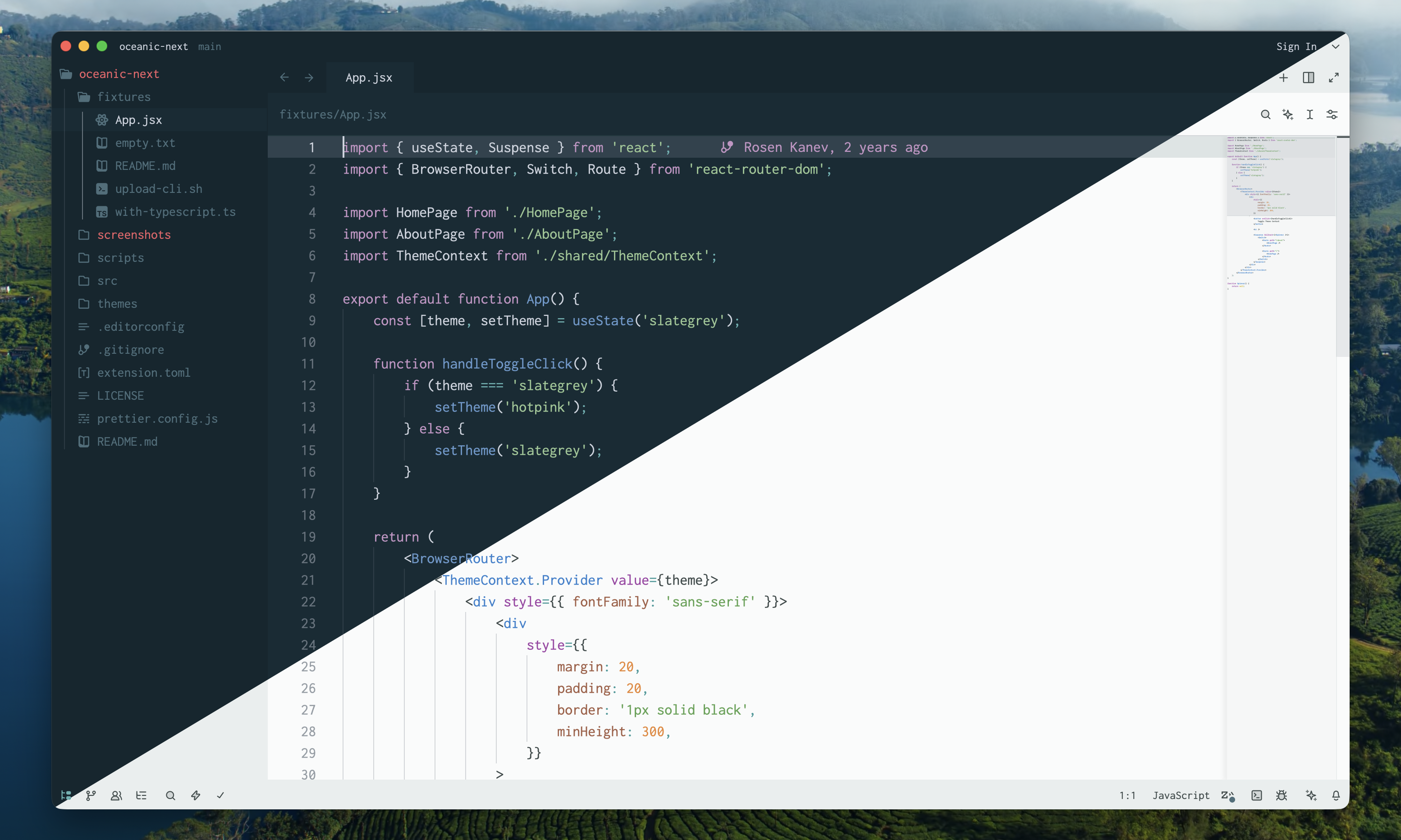This screenshot has height=840, width=1401.
Task: Expand the screenshots folder
Action: (x=160, y=234)
